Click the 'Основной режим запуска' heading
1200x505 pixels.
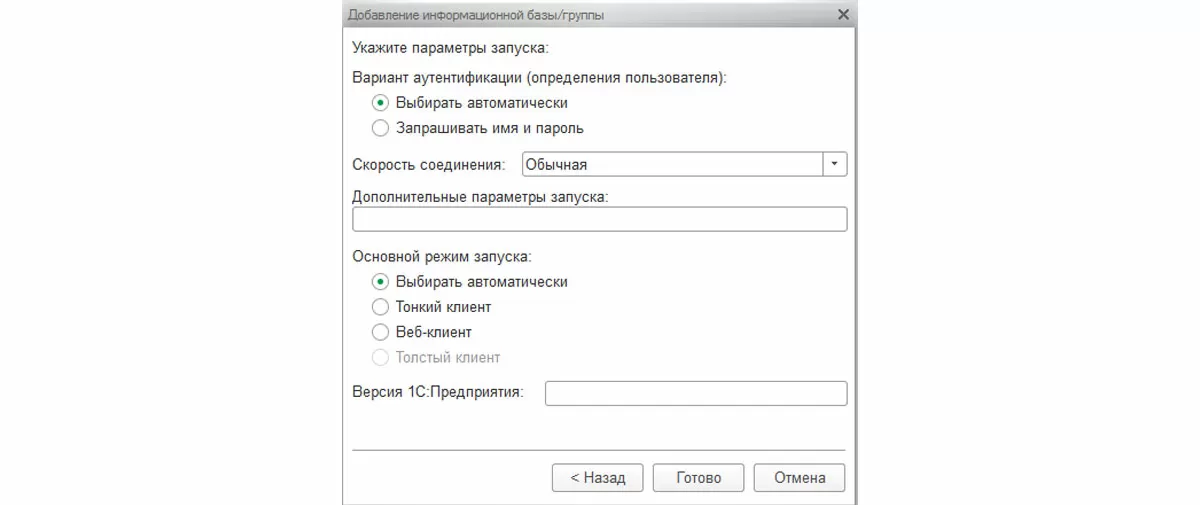coord(442,257)
